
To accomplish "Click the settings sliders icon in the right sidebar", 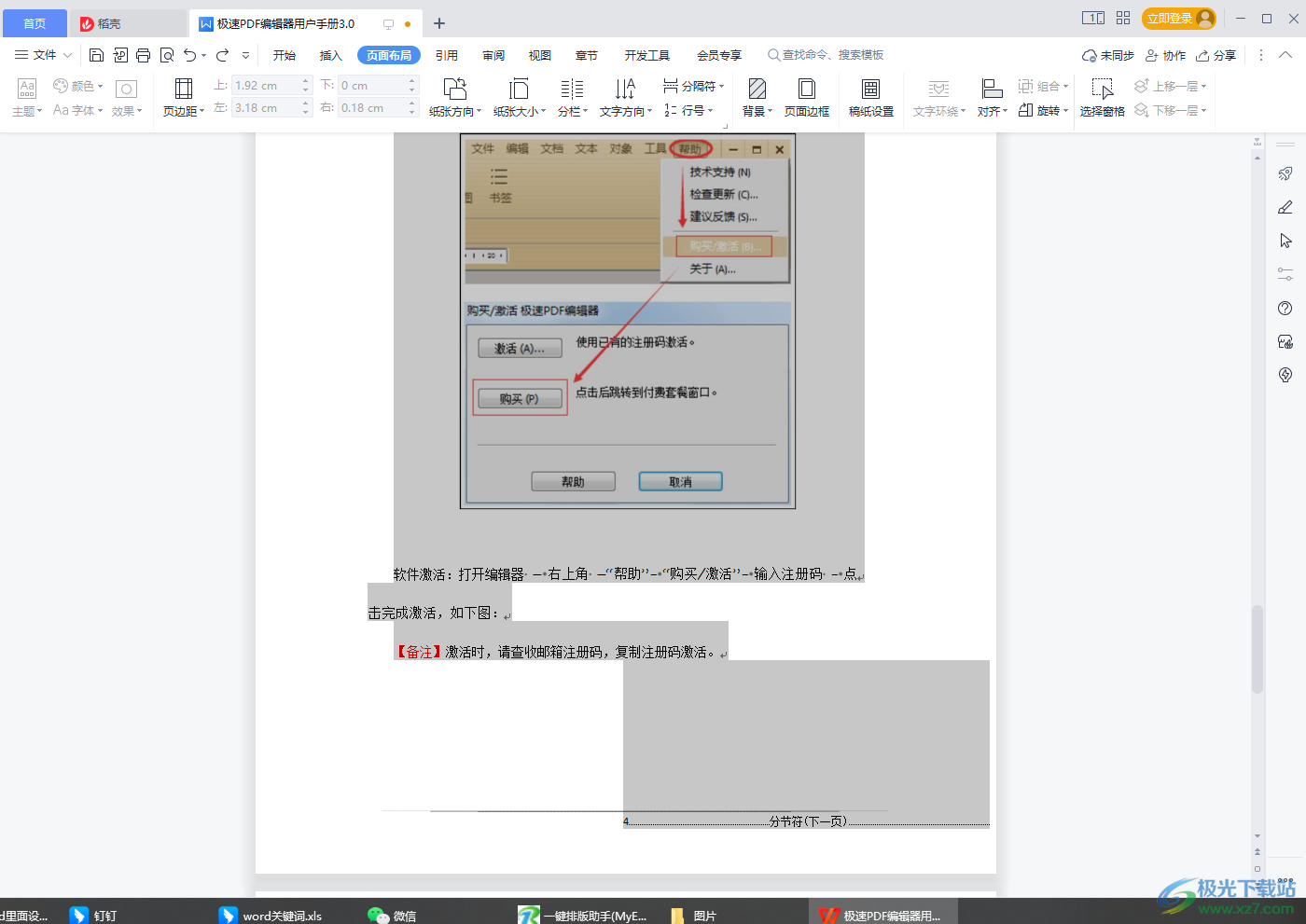I will coord(1285,274).
